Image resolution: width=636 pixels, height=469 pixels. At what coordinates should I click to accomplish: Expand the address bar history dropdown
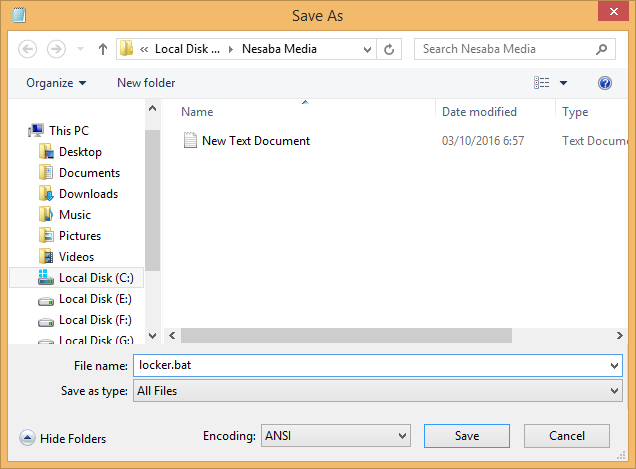point(367,49)
